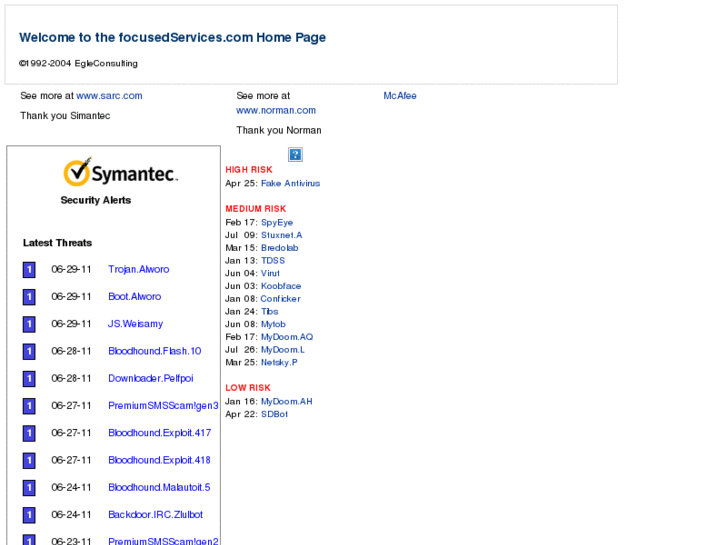Viewport: 727px width, 545px height.
Task: Open the Downloader.Pelfpoi link
Action: click(x=151, y=378)
